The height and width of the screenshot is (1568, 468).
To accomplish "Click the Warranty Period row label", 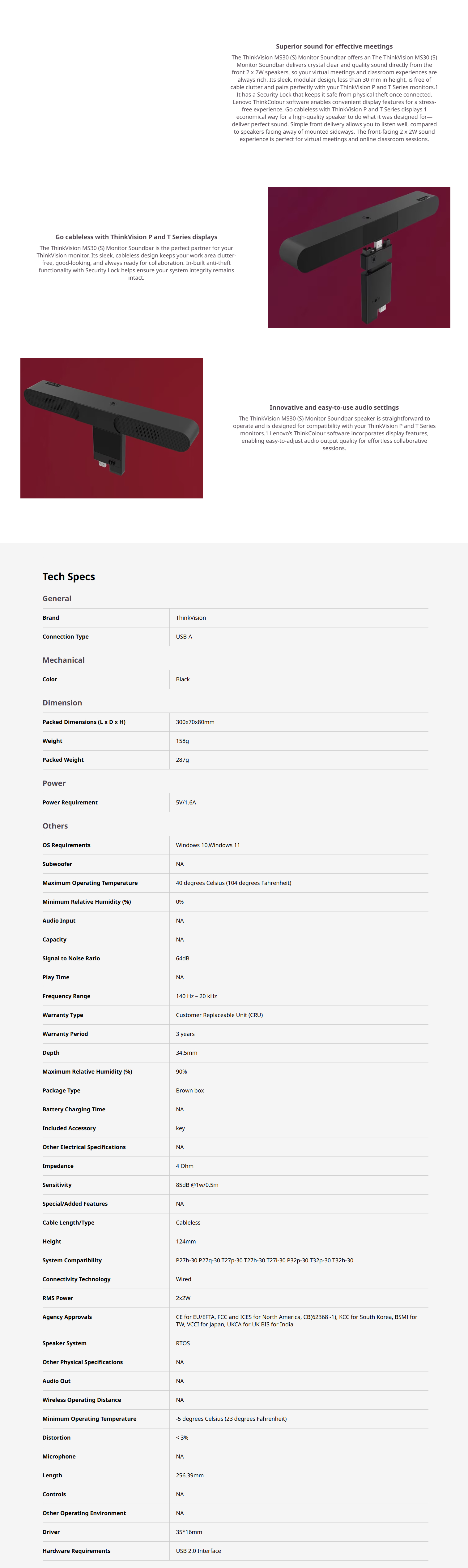I will tap(65, 1034).
